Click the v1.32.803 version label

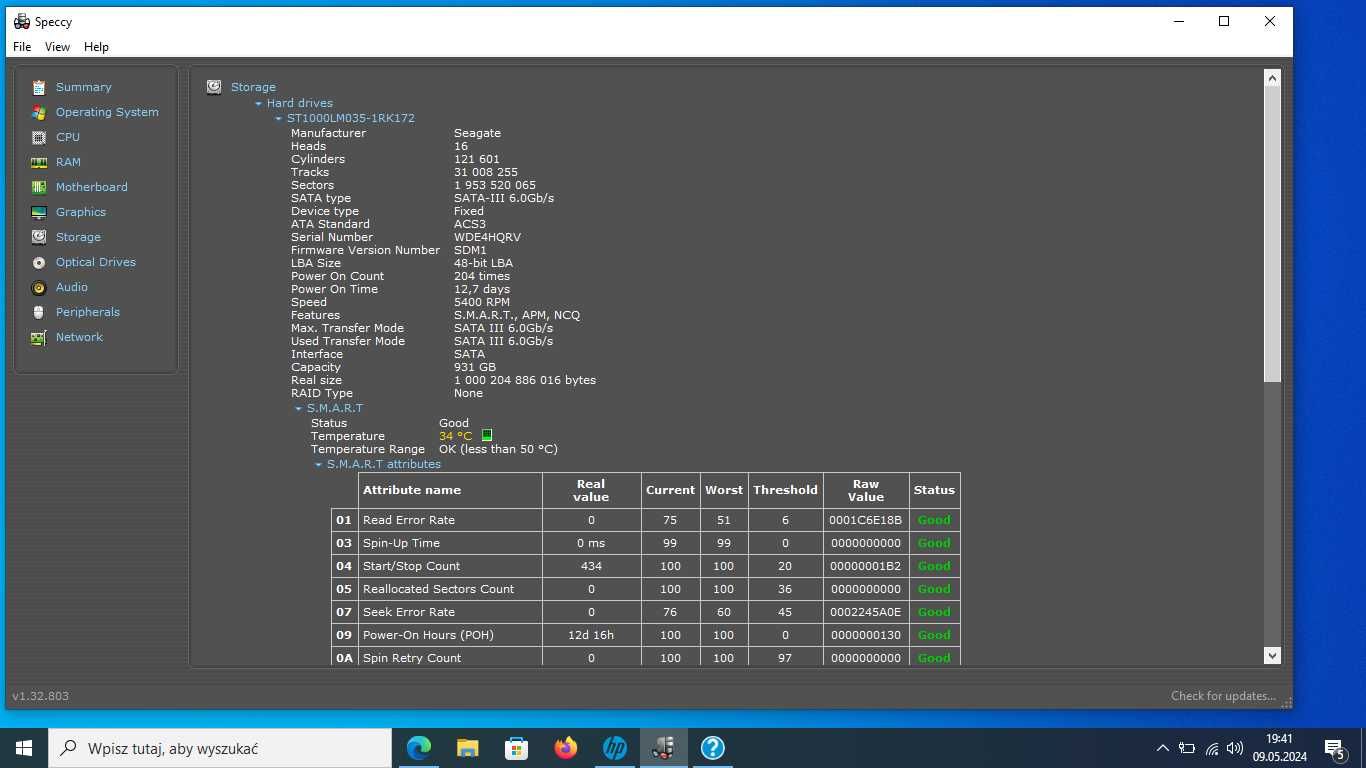40,696
